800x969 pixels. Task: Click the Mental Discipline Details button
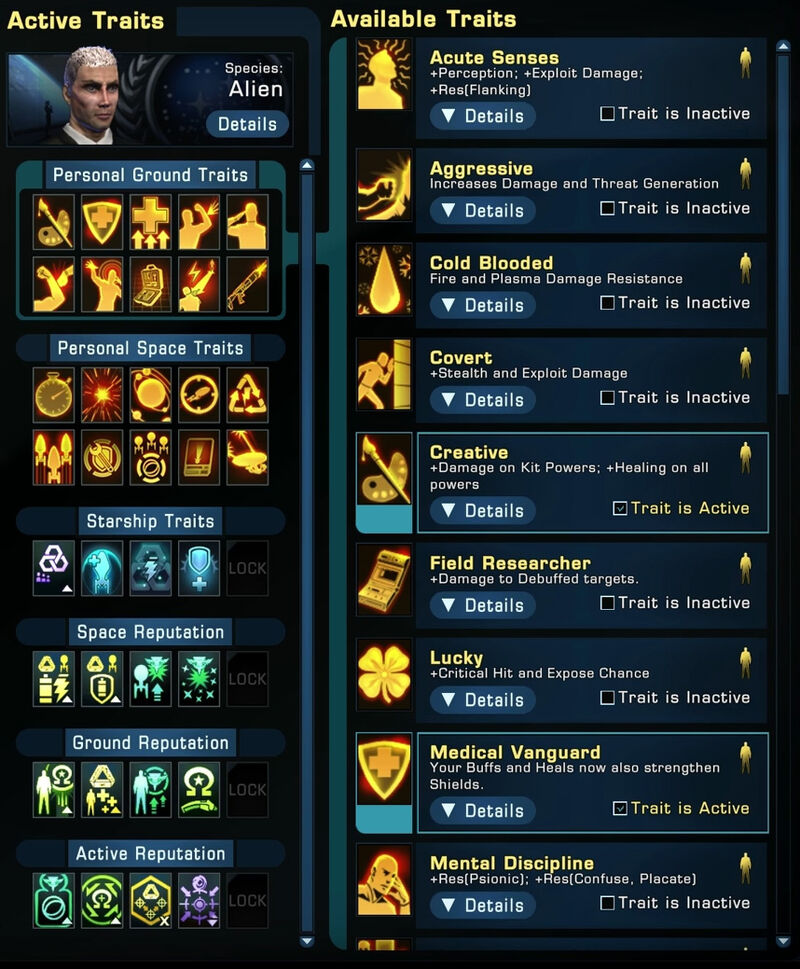point(482,905)
